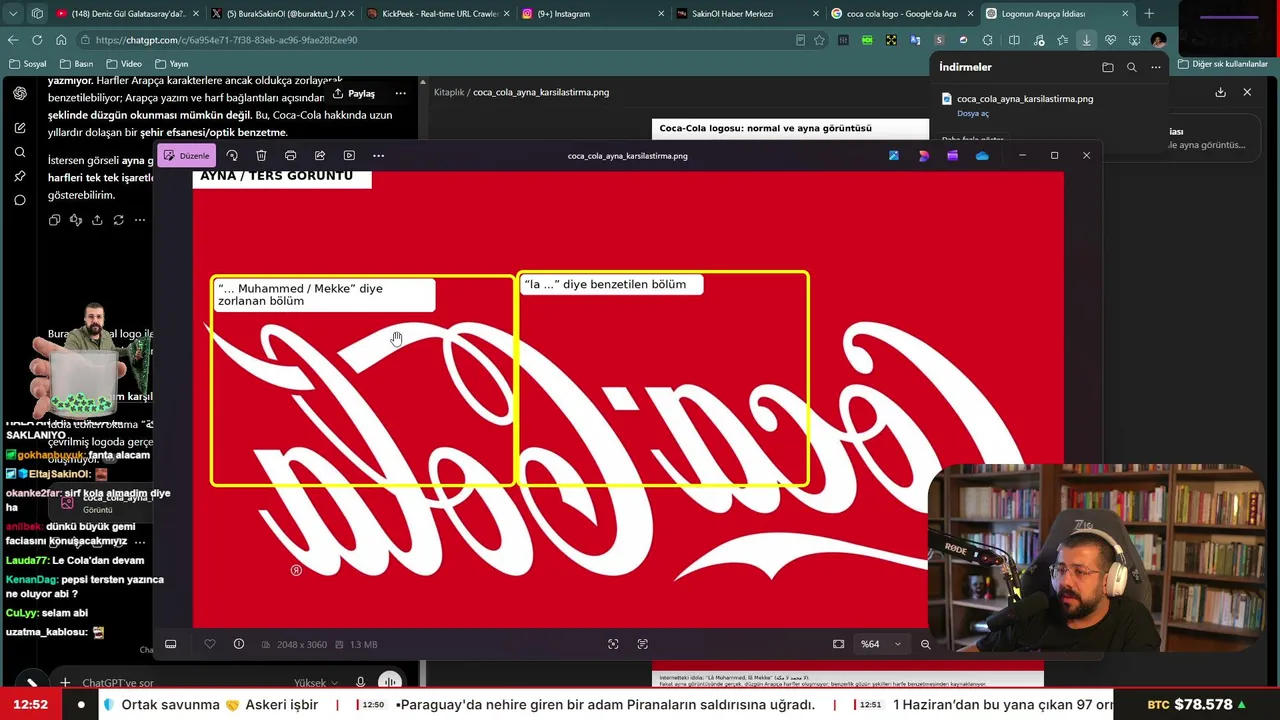1280x720 pixels.
Task: Fit the image to window in Photos
Action: [839, 644]
